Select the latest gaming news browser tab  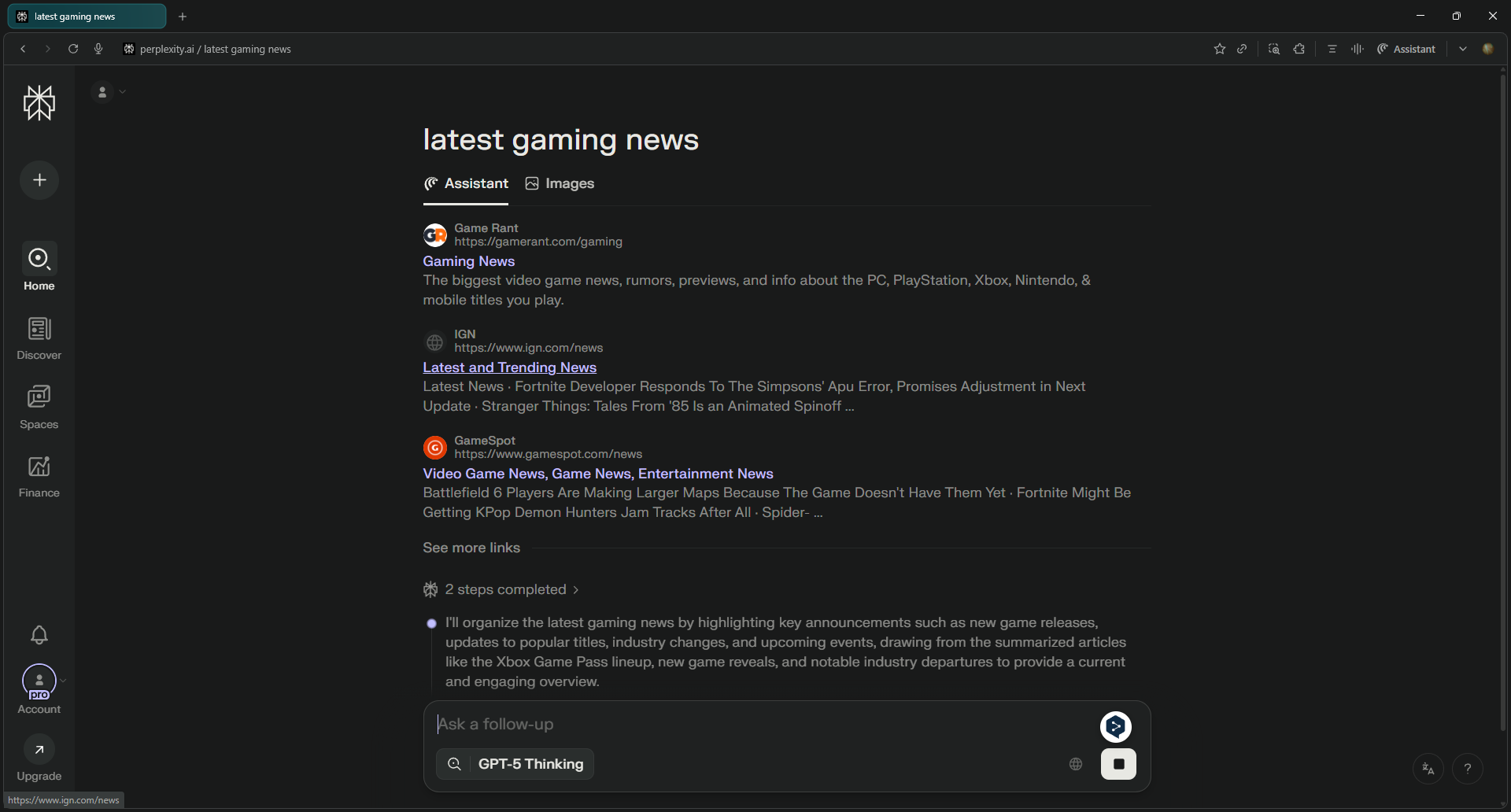click(87, 17)
